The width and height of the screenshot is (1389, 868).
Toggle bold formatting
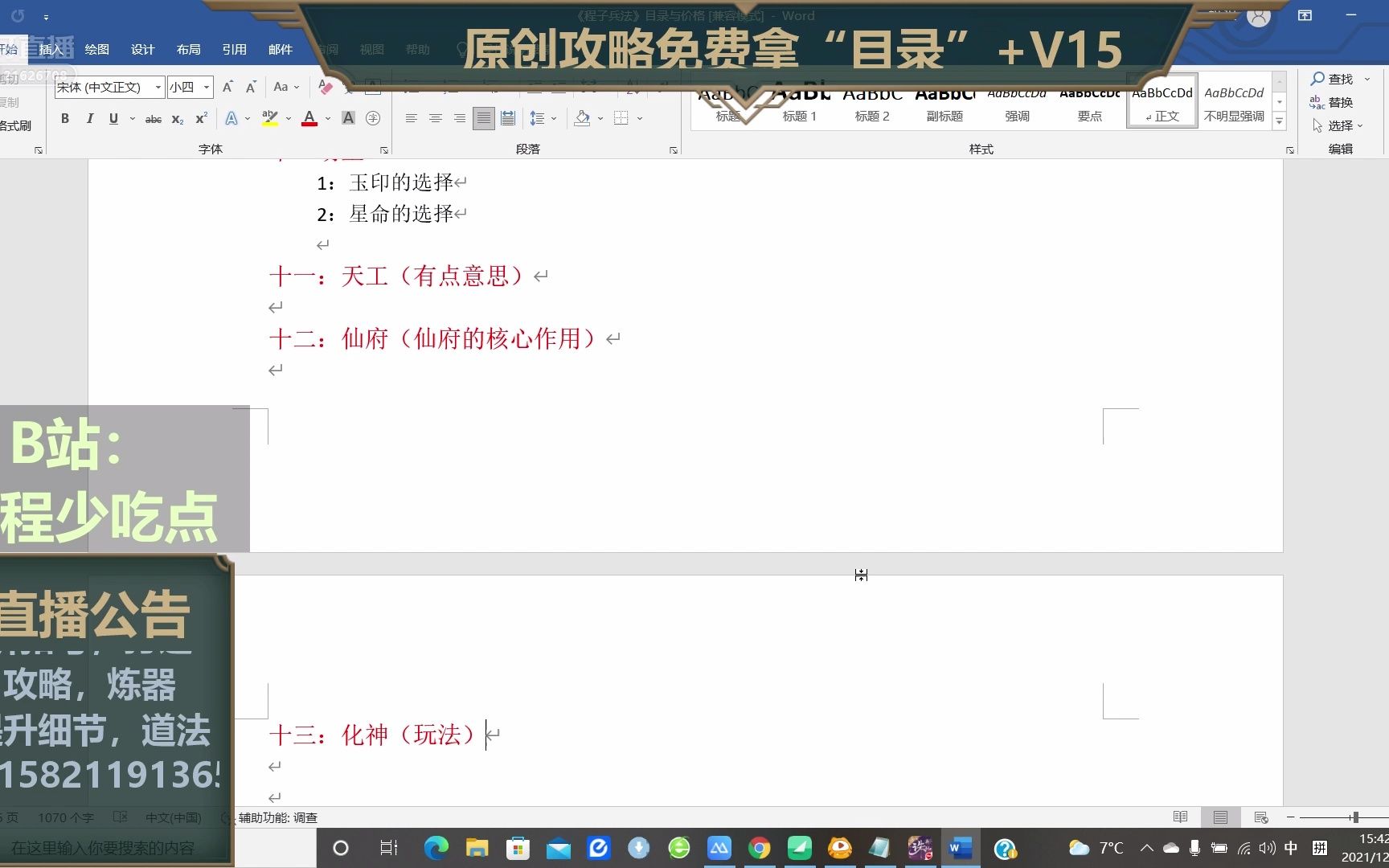pos(65,118)
